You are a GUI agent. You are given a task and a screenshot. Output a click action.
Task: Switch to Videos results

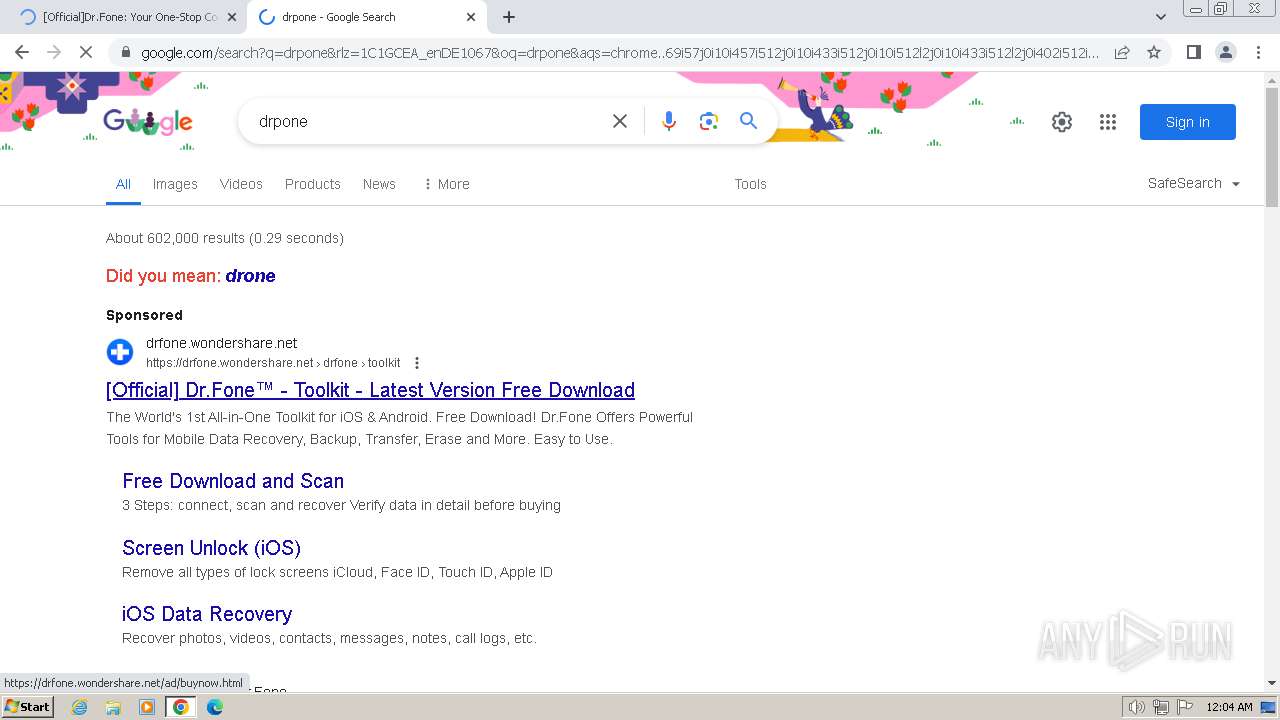coord(241,184)
